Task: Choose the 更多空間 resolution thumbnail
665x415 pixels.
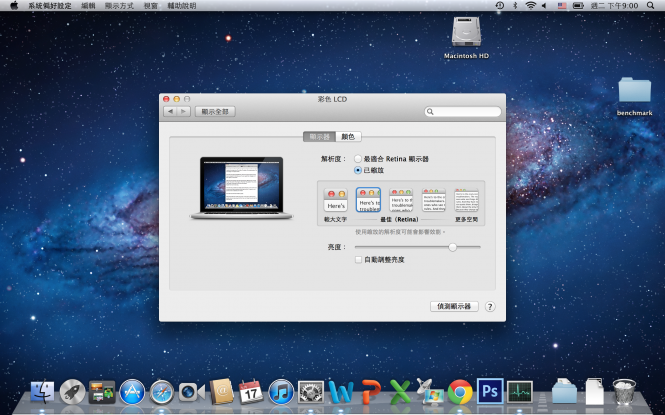Action: click(x=466, y=200)
